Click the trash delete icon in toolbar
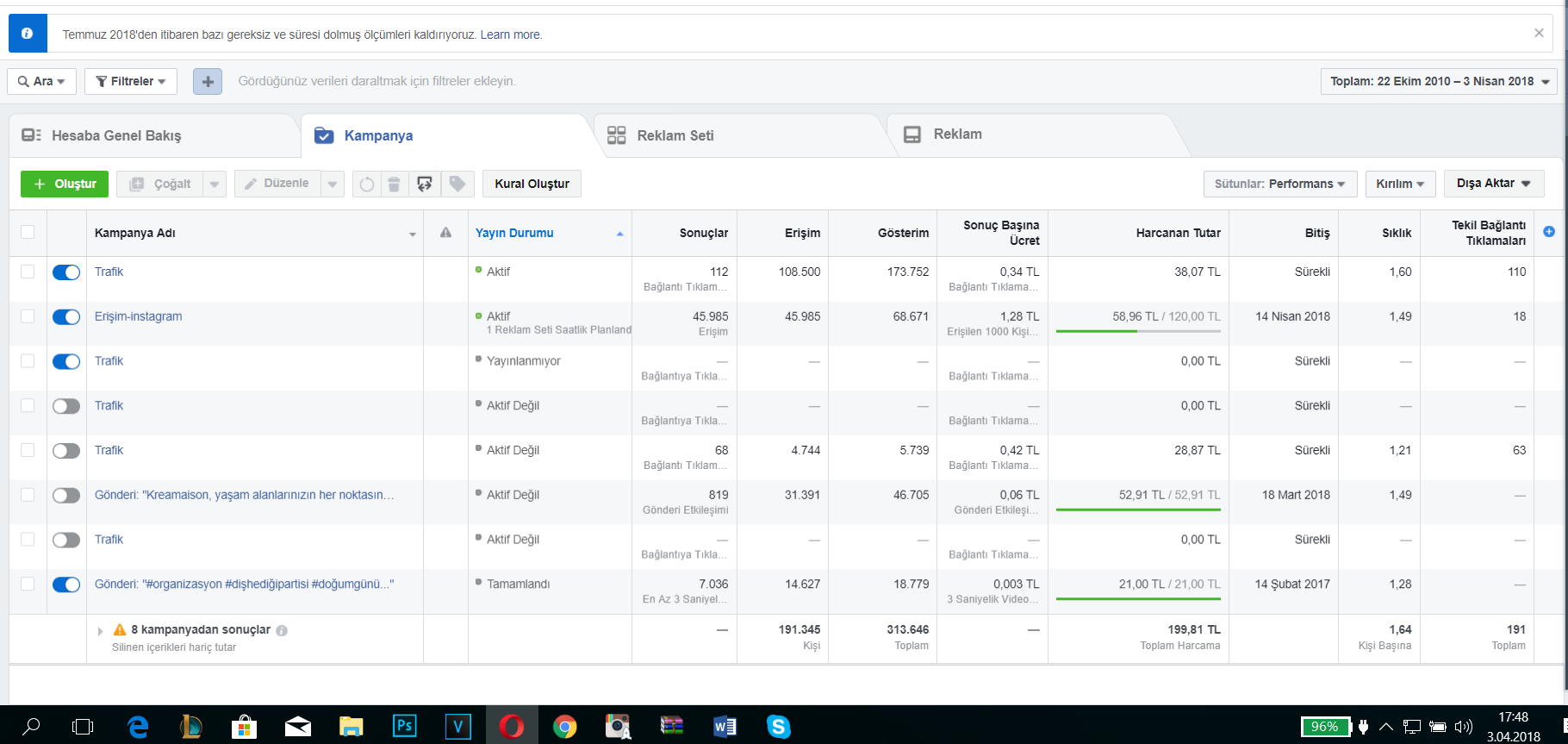Image resolution: width=1568 pixels, height=744 pixels. point(394,184)
